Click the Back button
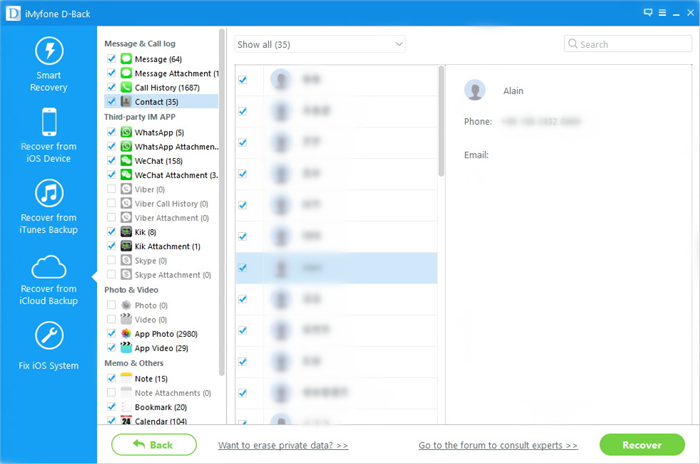Viewport: 700px width, 464px height. click(154, 445)
